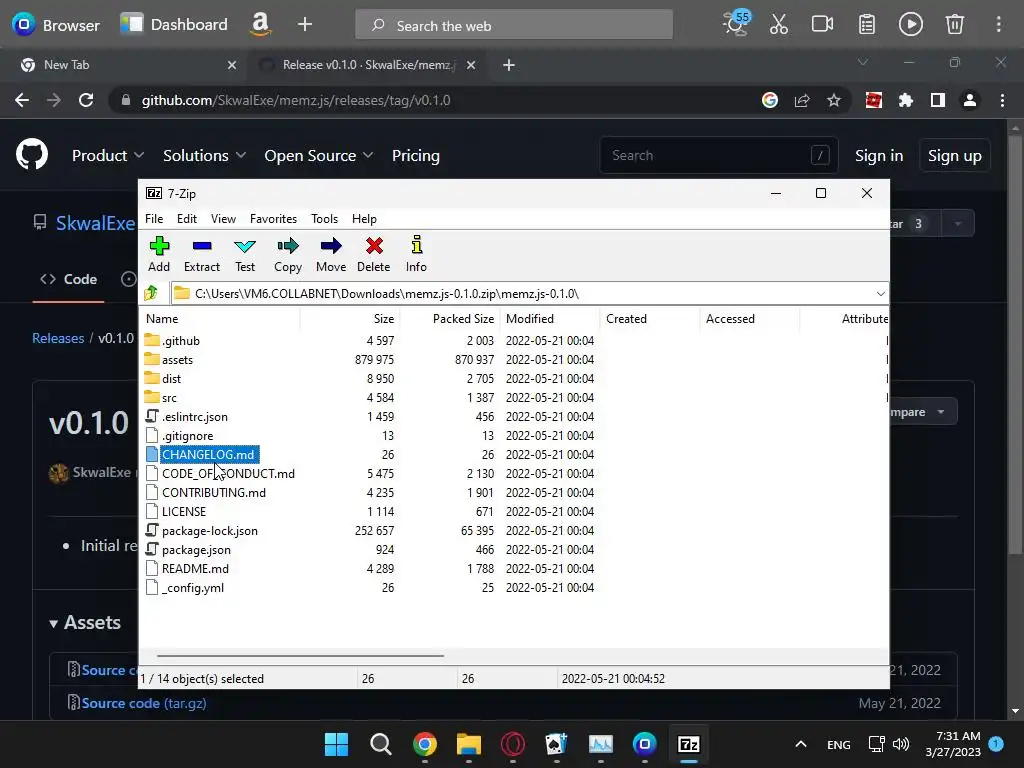Viewport: 1024px width, 768px height.
Task: Open Windows Start from the taskbar
Action: coord(336,744)
